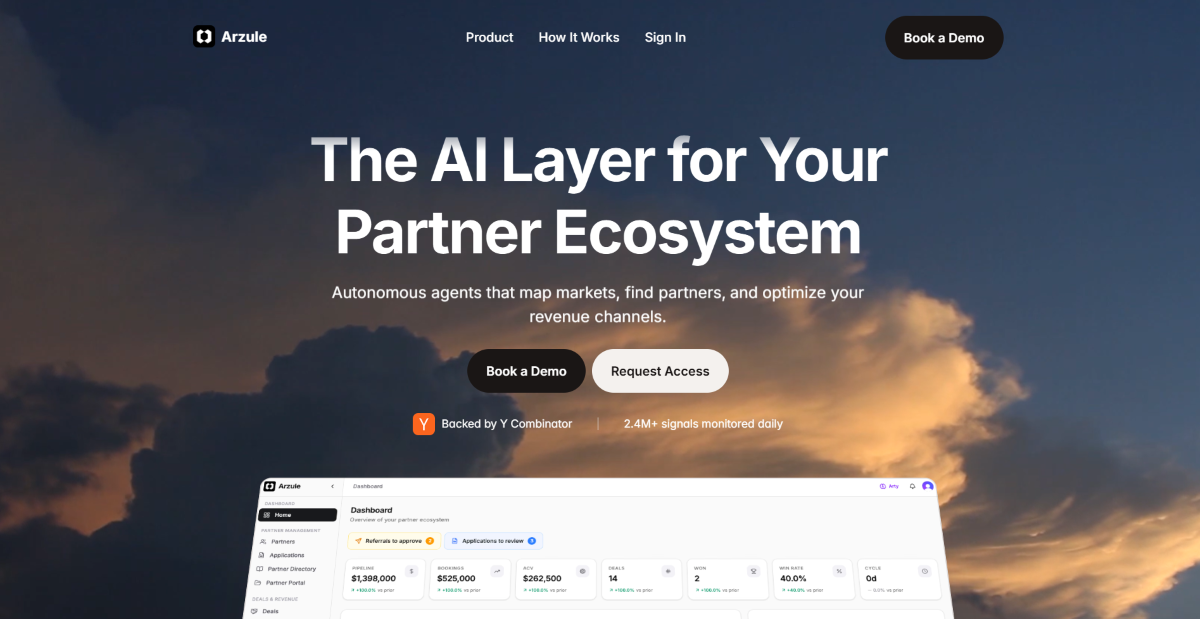The image size is (1200, 619).
Task: Click the Request Access button
Action: tap(660, 371)
